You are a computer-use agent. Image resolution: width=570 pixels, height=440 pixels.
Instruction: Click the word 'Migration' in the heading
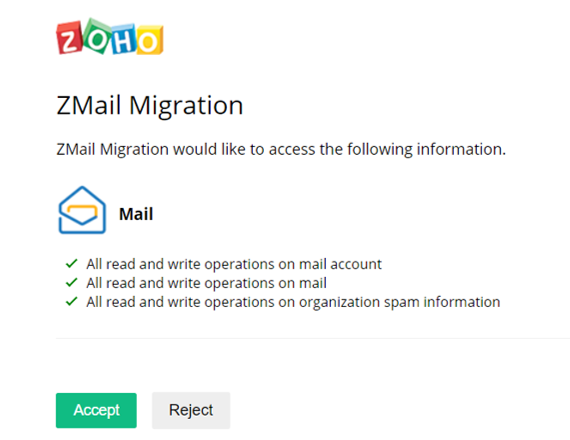point(186,106)
